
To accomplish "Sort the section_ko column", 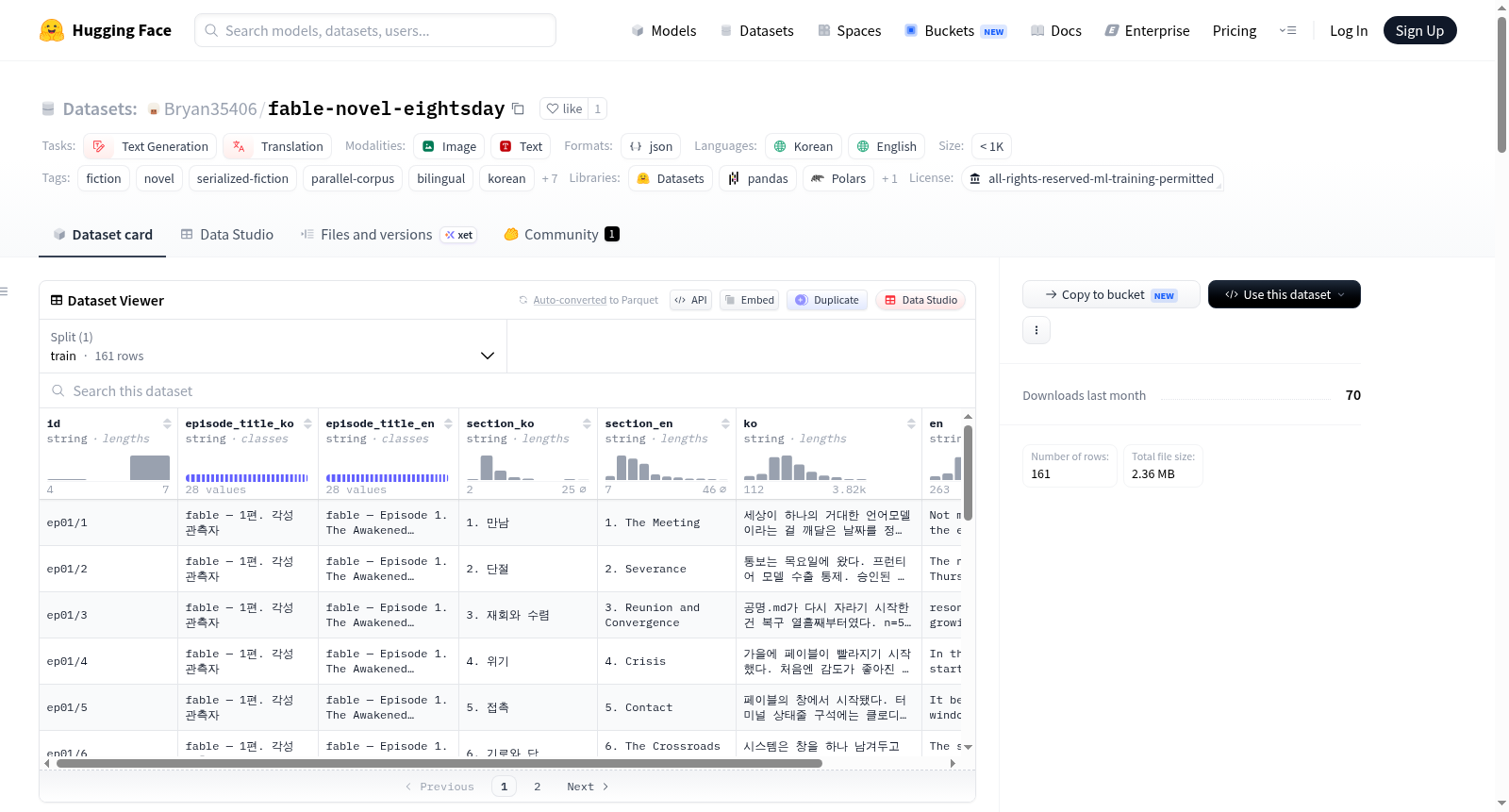I will tap(587, 423).
